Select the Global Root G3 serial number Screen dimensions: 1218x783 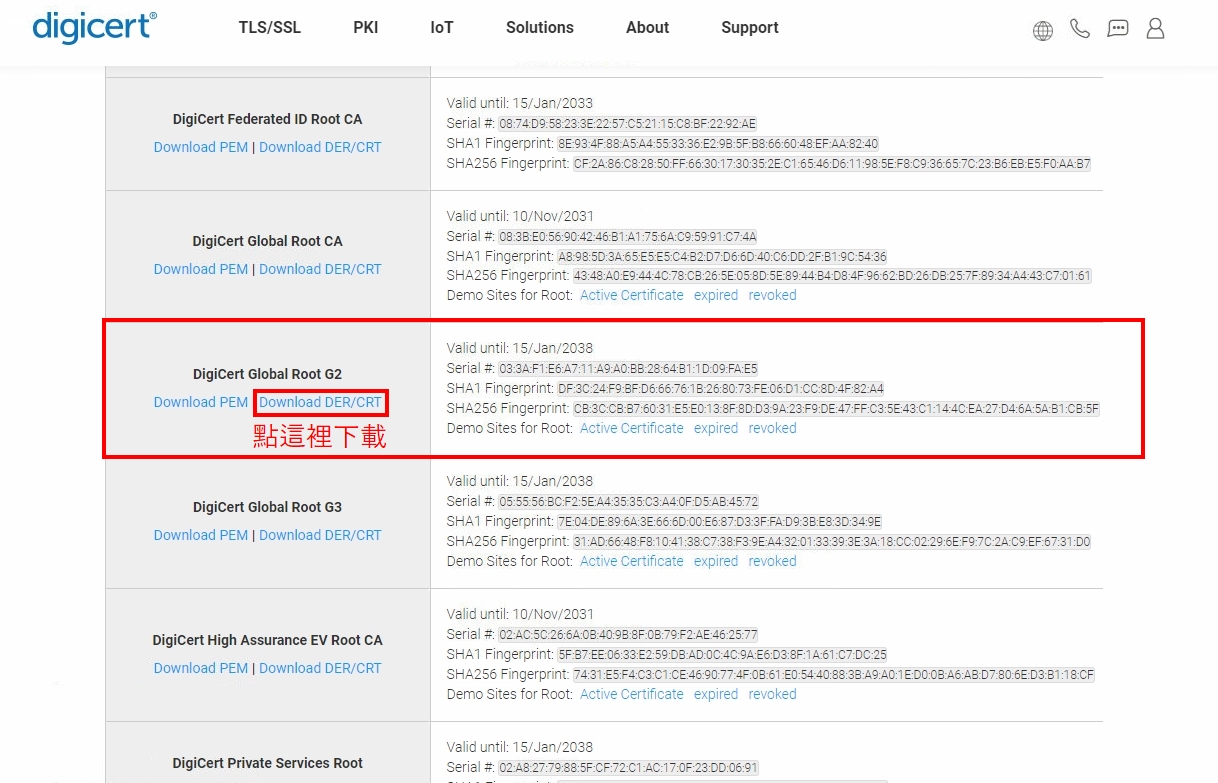[x=629, y=502]
